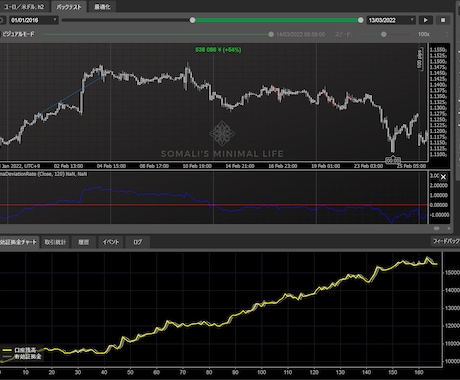
Task: Click the smaDeviationRate indicator label
Action: [43, 174]
